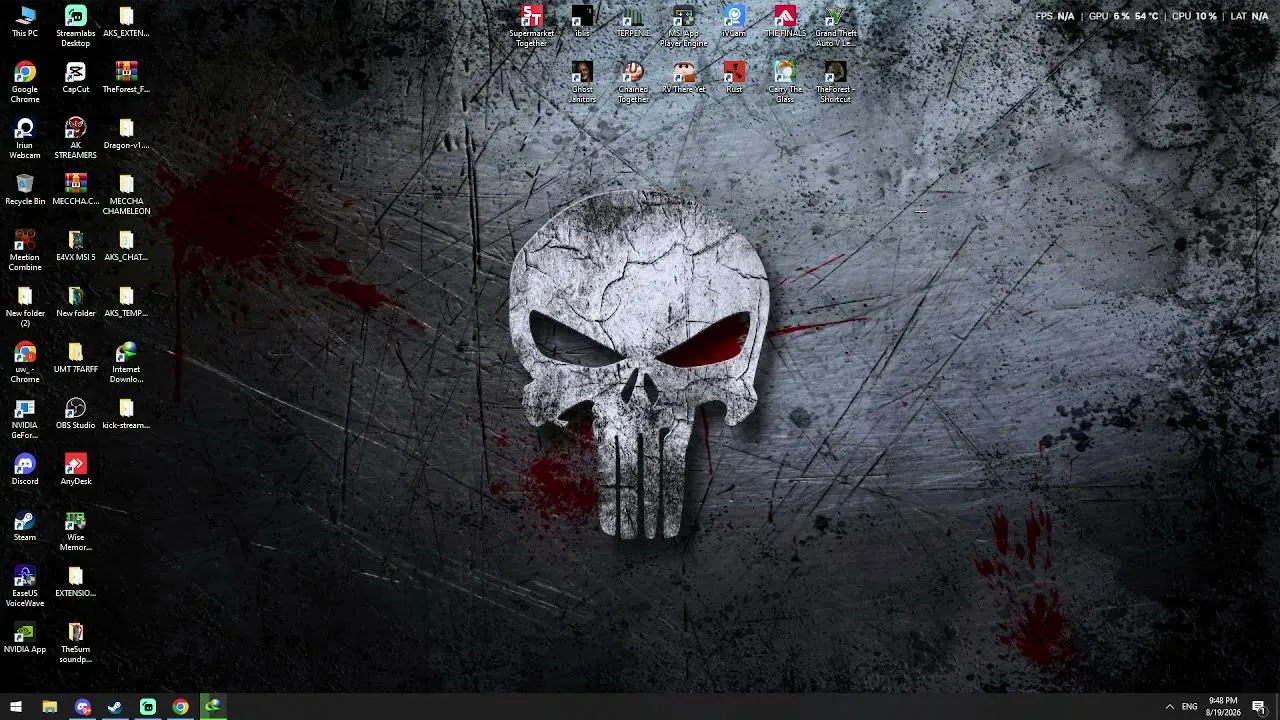Select the AK STREAMERS desktop icon
1280x720 pixels.
(x=76, y=139)
